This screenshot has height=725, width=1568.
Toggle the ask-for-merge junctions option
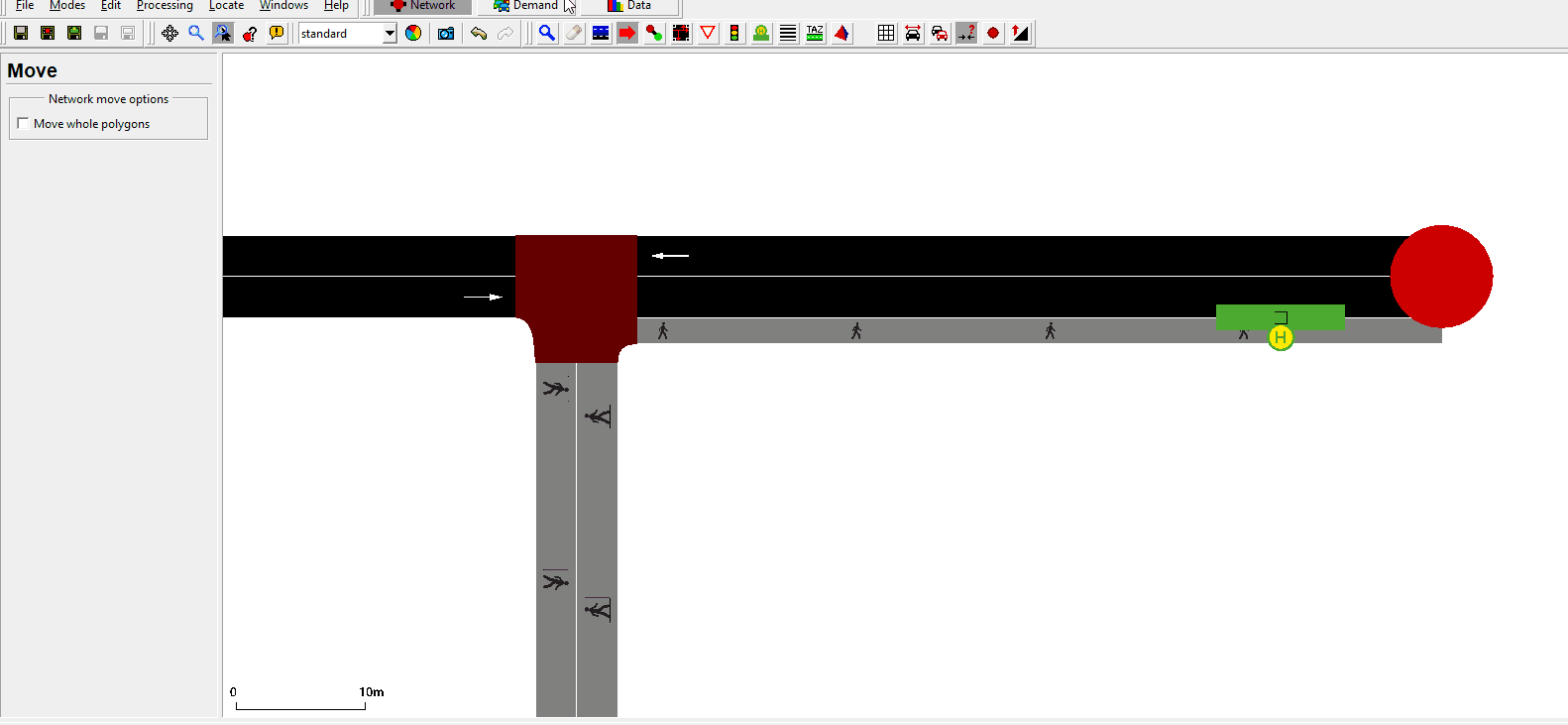[x=966, y=33]
